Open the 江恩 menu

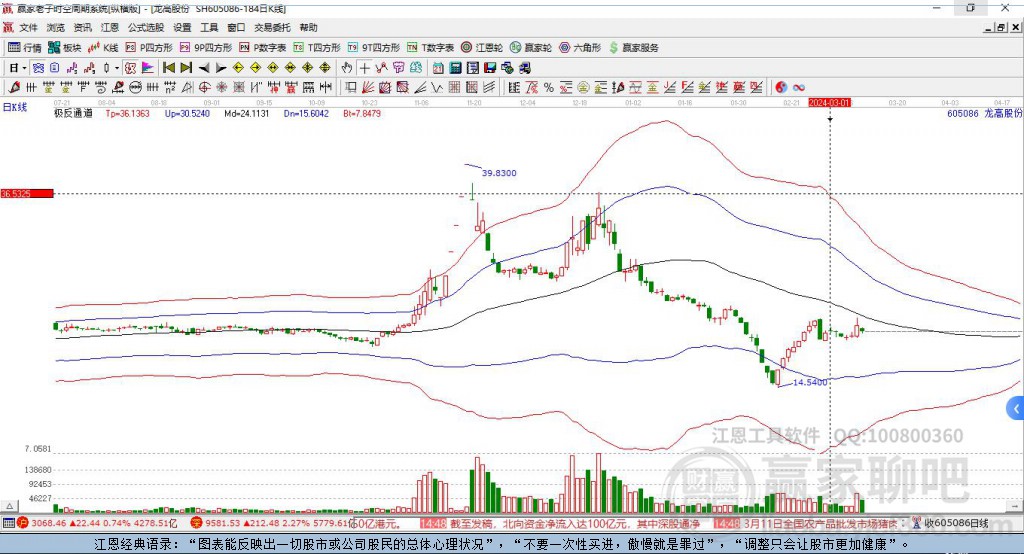coord(110,27)
